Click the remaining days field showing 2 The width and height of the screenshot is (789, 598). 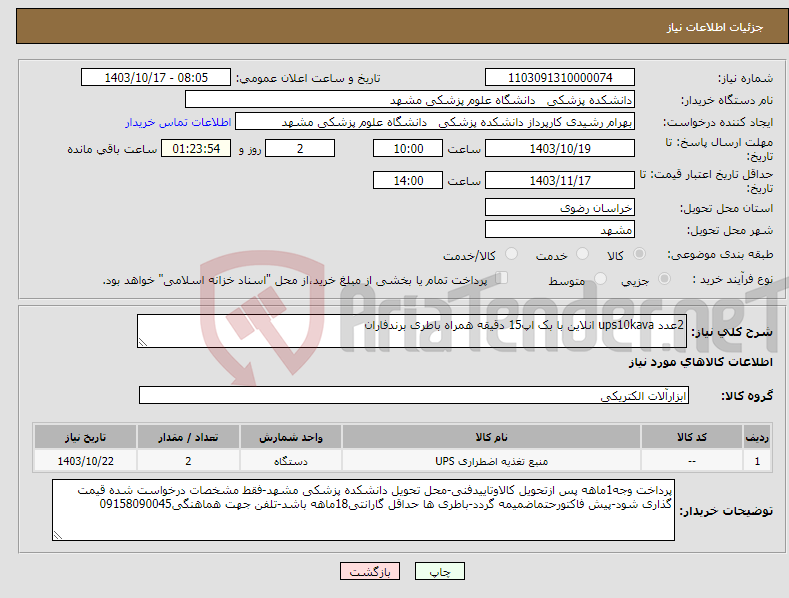pyautogui.click(x=300, y=148)
